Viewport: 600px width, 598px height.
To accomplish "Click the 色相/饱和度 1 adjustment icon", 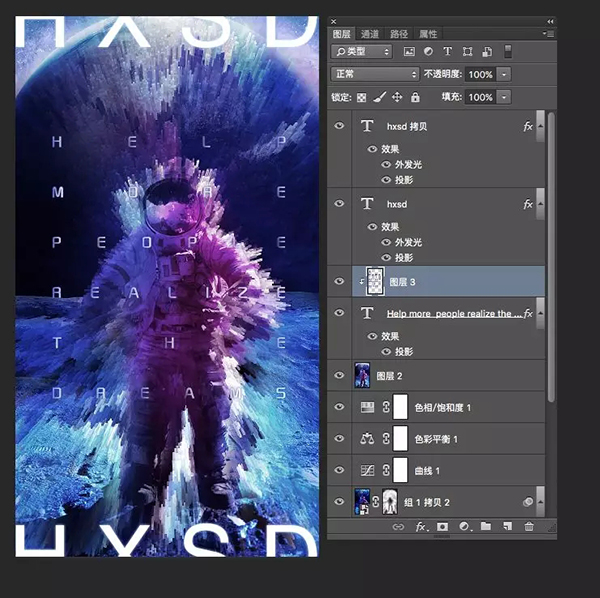I will pyautogui.click(x=367, y=407).
